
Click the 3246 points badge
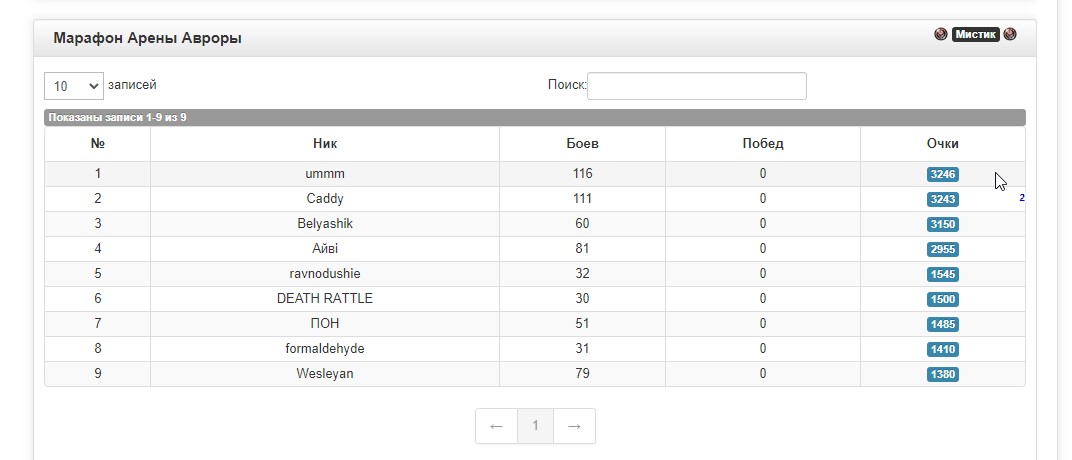[x=942, y=174]
